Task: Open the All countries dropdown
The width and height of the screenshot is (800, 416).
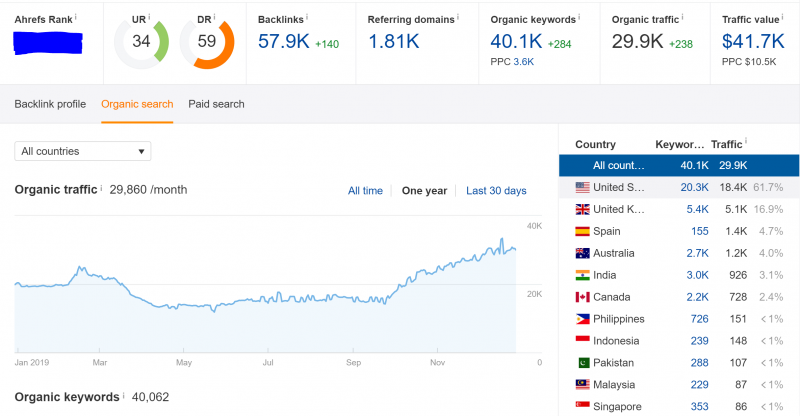Action: point(83,151)
